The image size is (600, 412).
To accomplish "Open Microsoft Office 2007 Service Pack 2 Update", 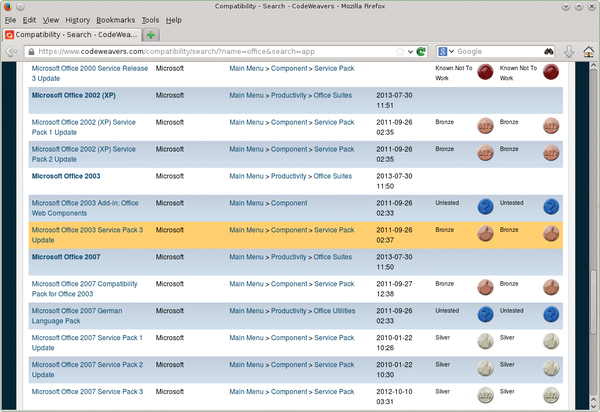I will pyautogui.click(x=87, y=370).
